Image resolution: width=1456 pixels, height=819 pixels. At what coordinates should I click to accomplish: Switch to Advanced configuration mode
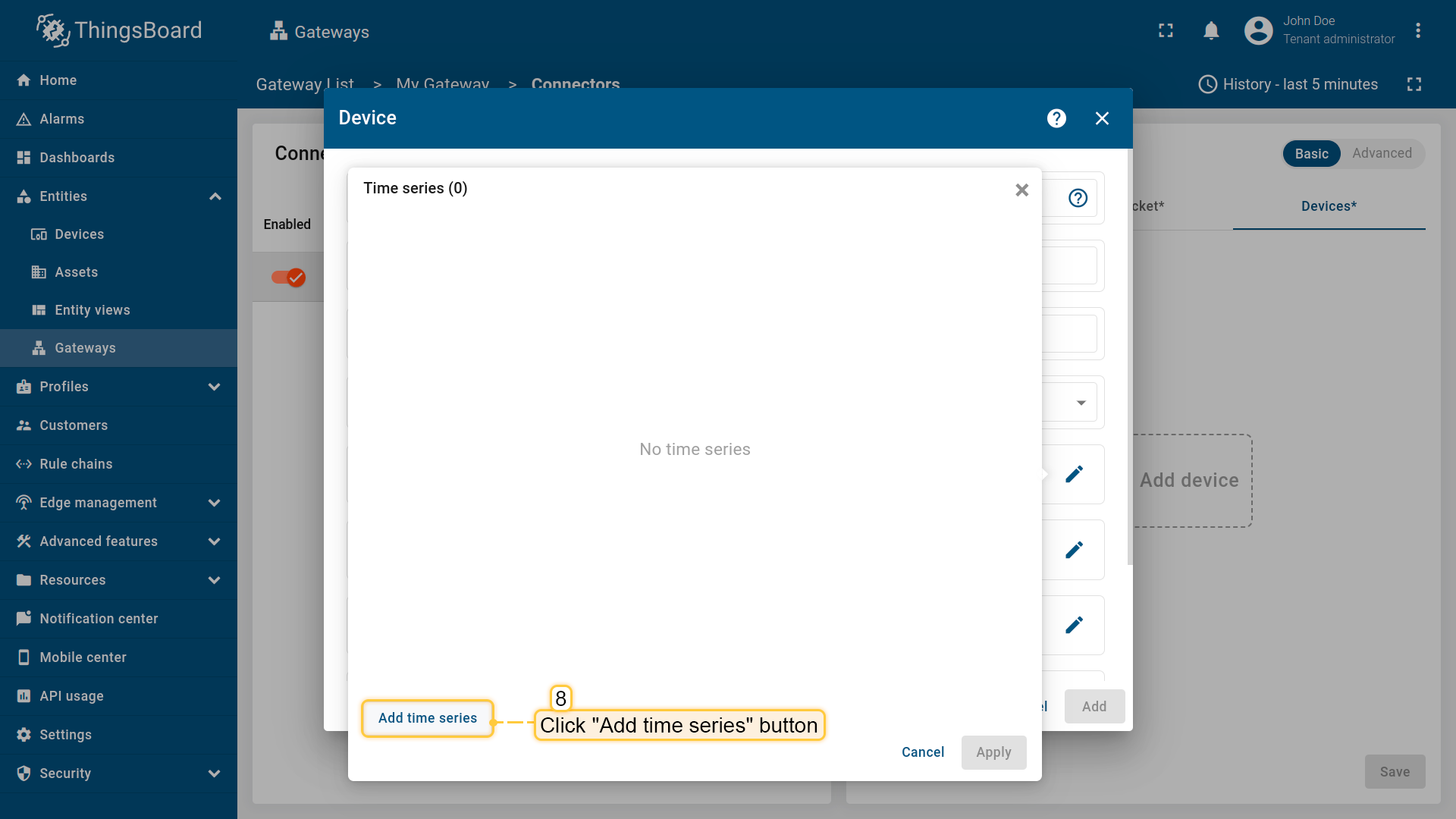[1382, 154]
